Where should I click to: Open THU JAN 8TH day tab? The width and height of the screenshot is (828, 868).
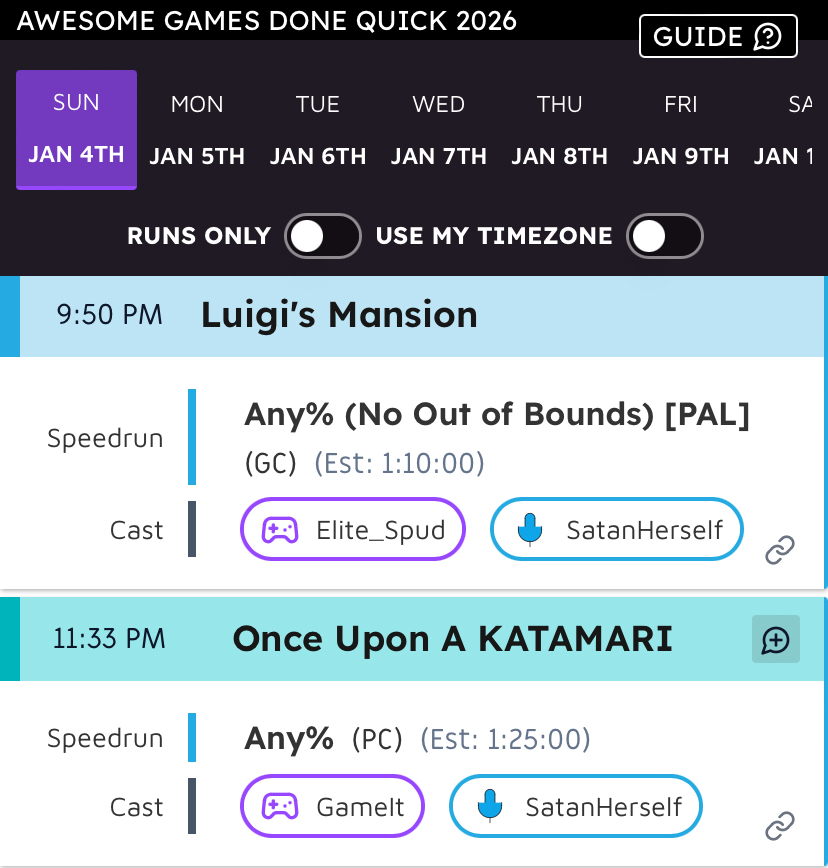click(559, 130)
